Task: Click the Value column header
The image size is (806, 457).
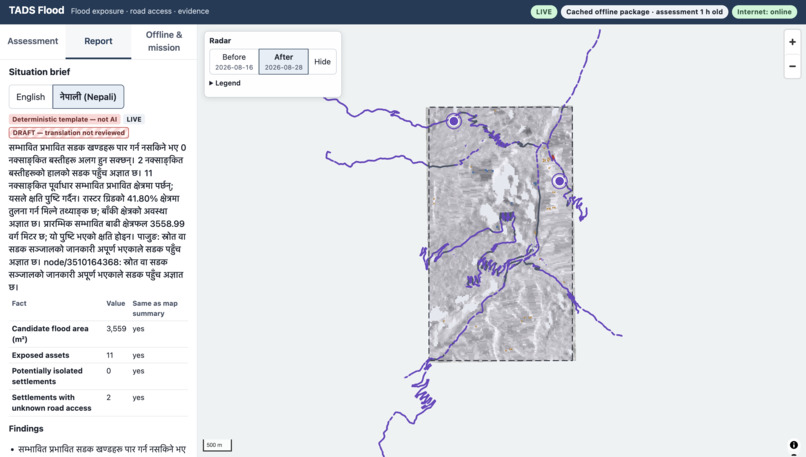Action: pyautogui.click(x=116, y=303)
